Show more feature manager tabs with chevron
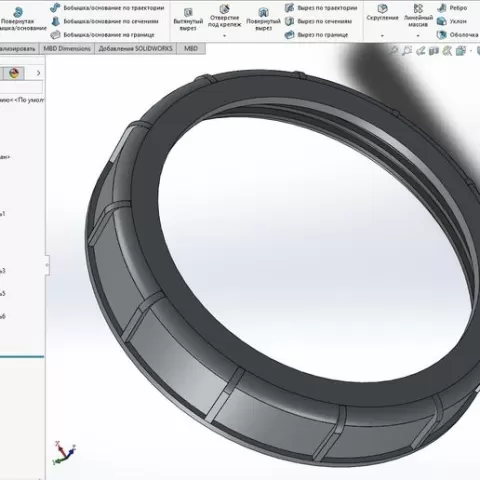The width and height of the screenshot is (480, 480). tap(38, 73)
